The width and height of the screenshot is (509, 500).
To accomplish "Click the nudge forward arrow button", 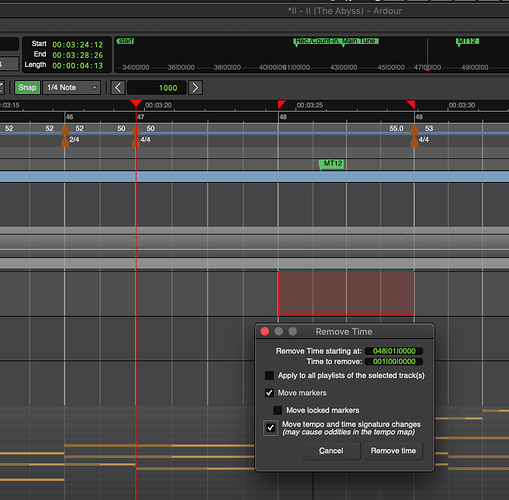I will pyautogui.click(x=195, y=88).
